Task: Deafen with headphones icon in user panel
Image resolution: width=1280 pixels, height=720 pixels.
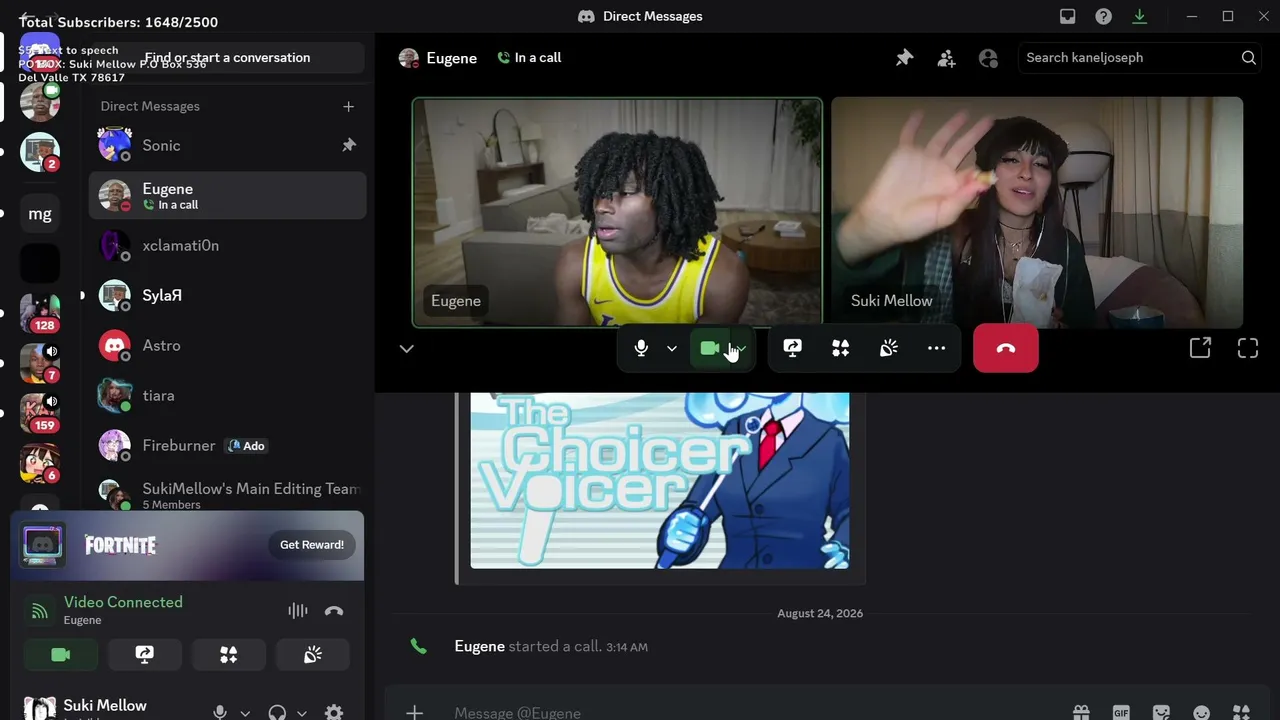Action: click(277, 712)
